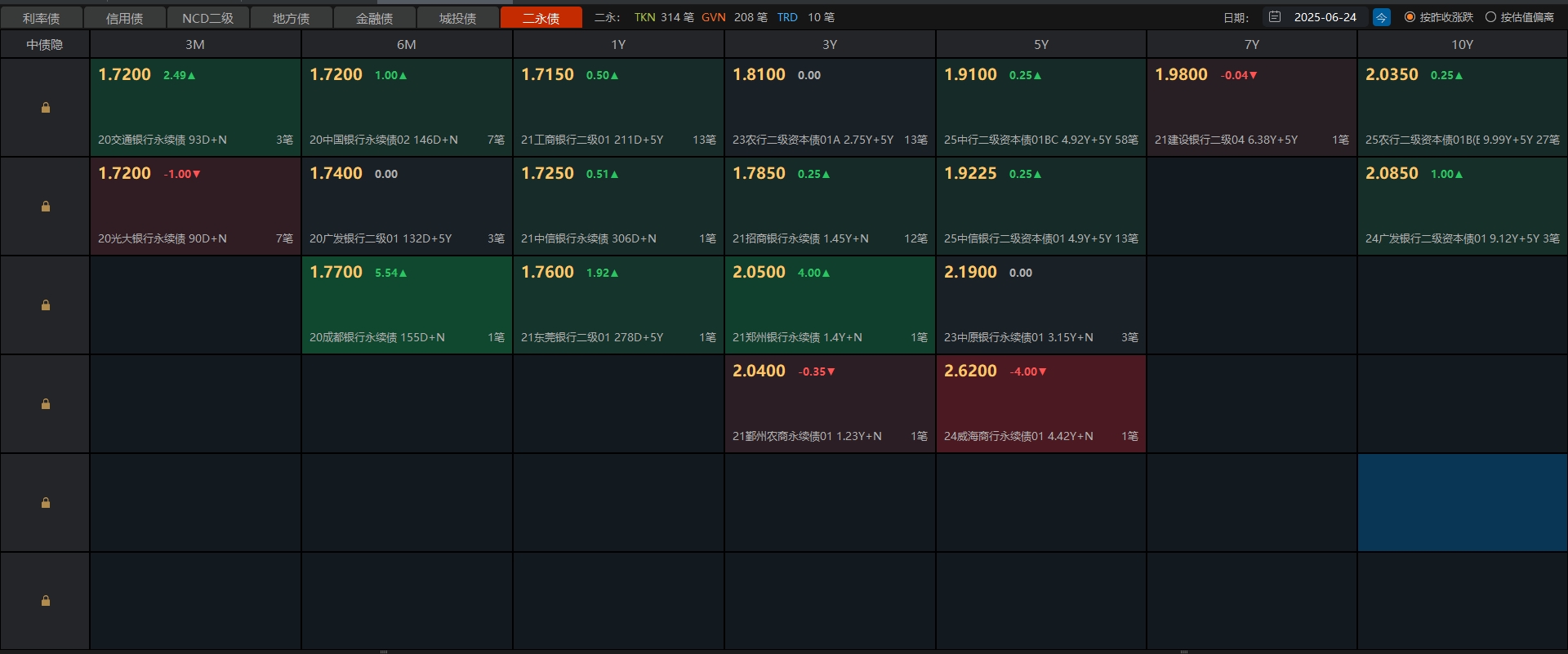Select the active 二永债 tab
This screenshot has width=1568, height=654.
click(541, 18)
